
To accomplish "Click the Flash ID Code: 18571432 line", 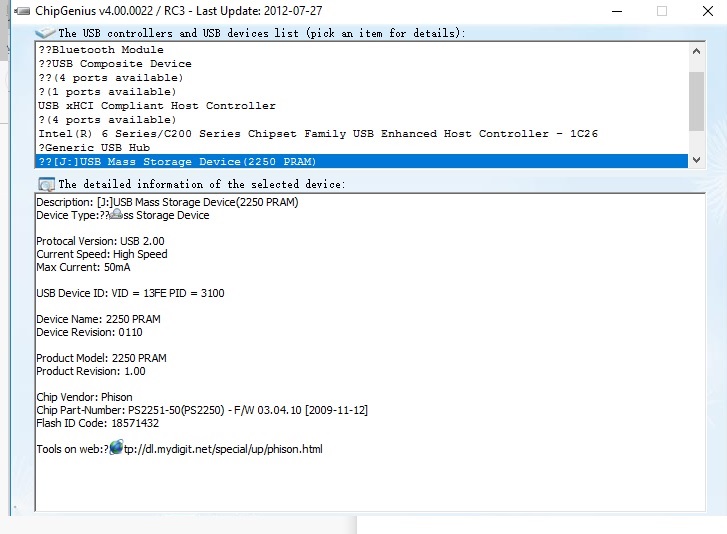I will tap(97, 423).
